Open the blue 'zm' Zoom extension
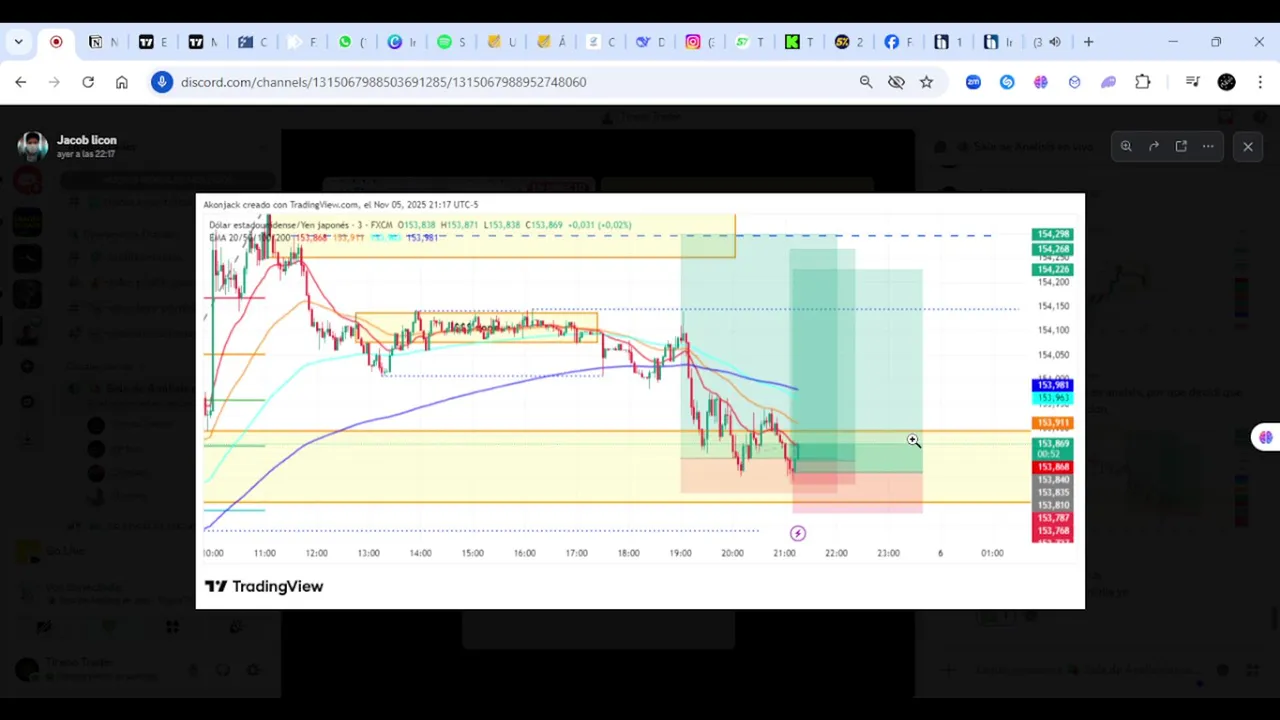This screenshot has height=720, width=1280. click(973, 82)
